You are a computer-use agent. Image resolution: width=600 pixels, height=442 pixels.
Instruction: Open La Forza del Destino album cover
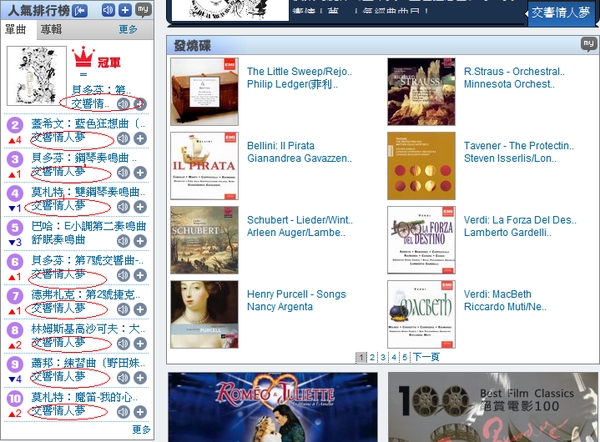coord(421,240)
